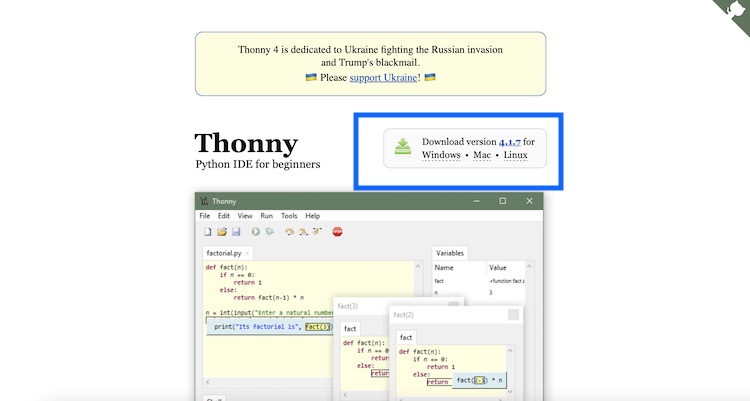The height and width of the screenshot is (401, 750).
Task: Open the Help menu in Thonny
Action: coord(312,216)
